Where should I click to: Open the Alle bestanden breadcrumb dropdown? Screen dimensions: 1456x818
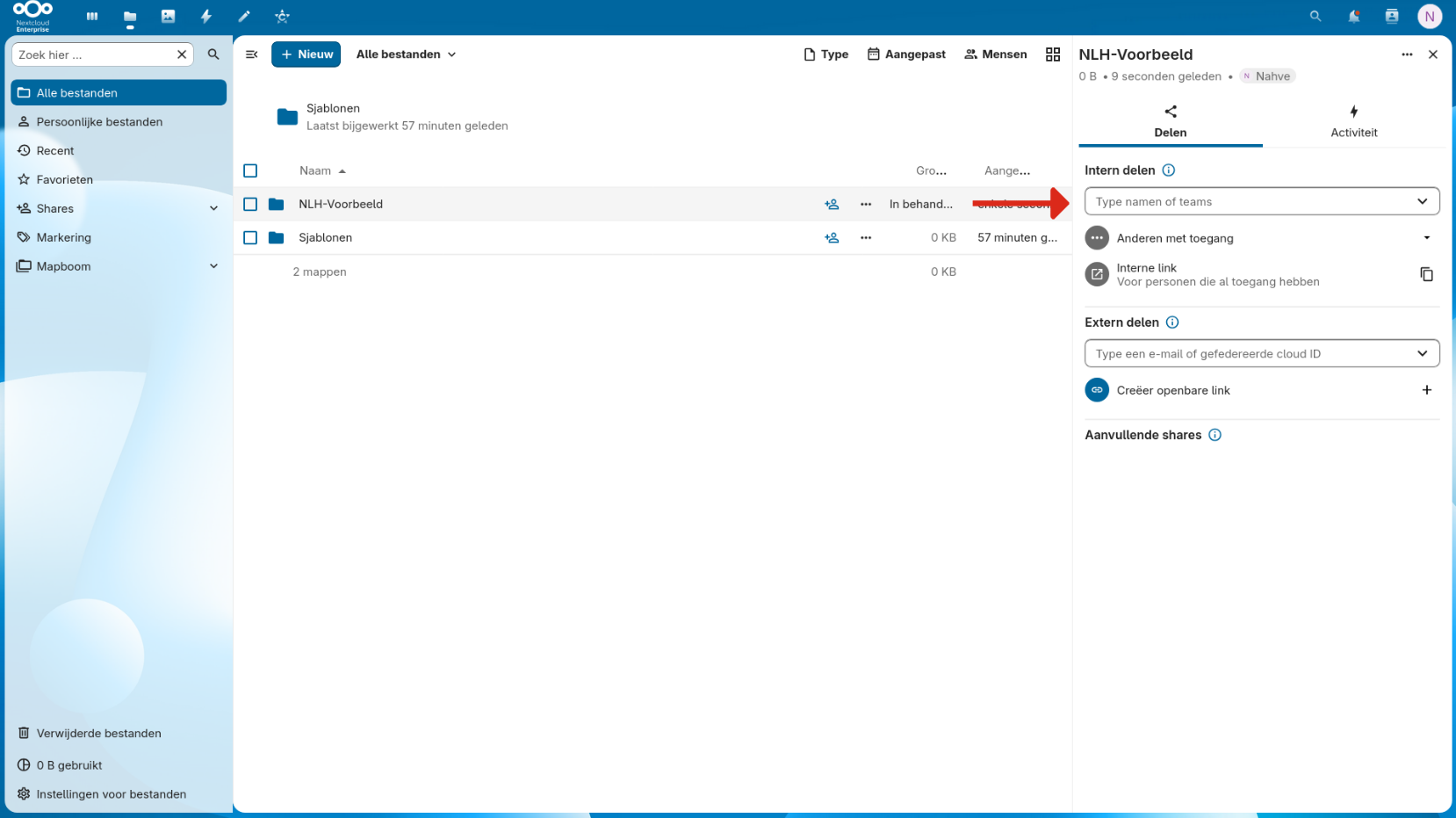coord(406,54)
